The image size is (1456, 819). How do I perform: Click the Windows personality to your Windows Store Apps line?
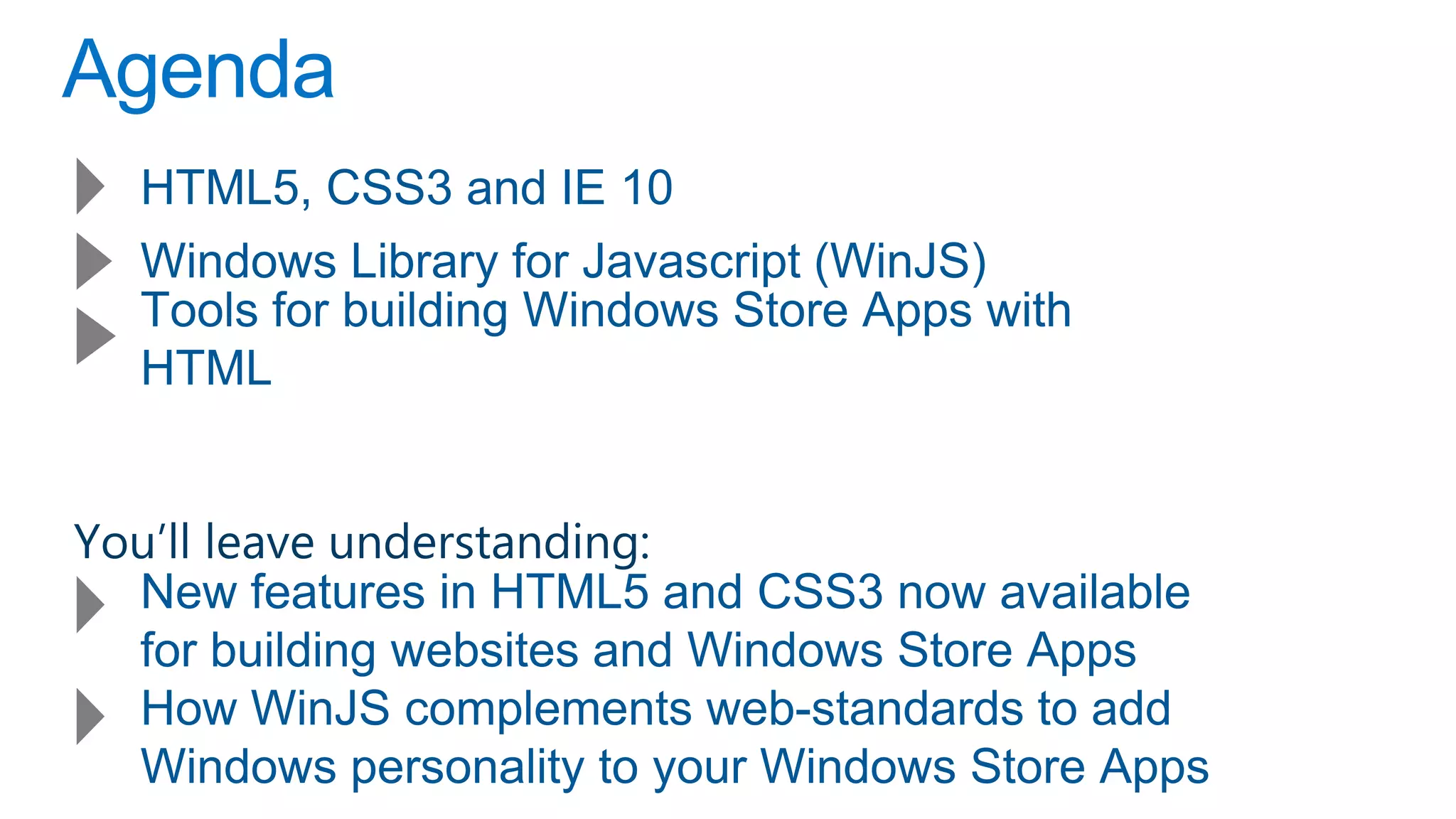click(x=675, y=767)
